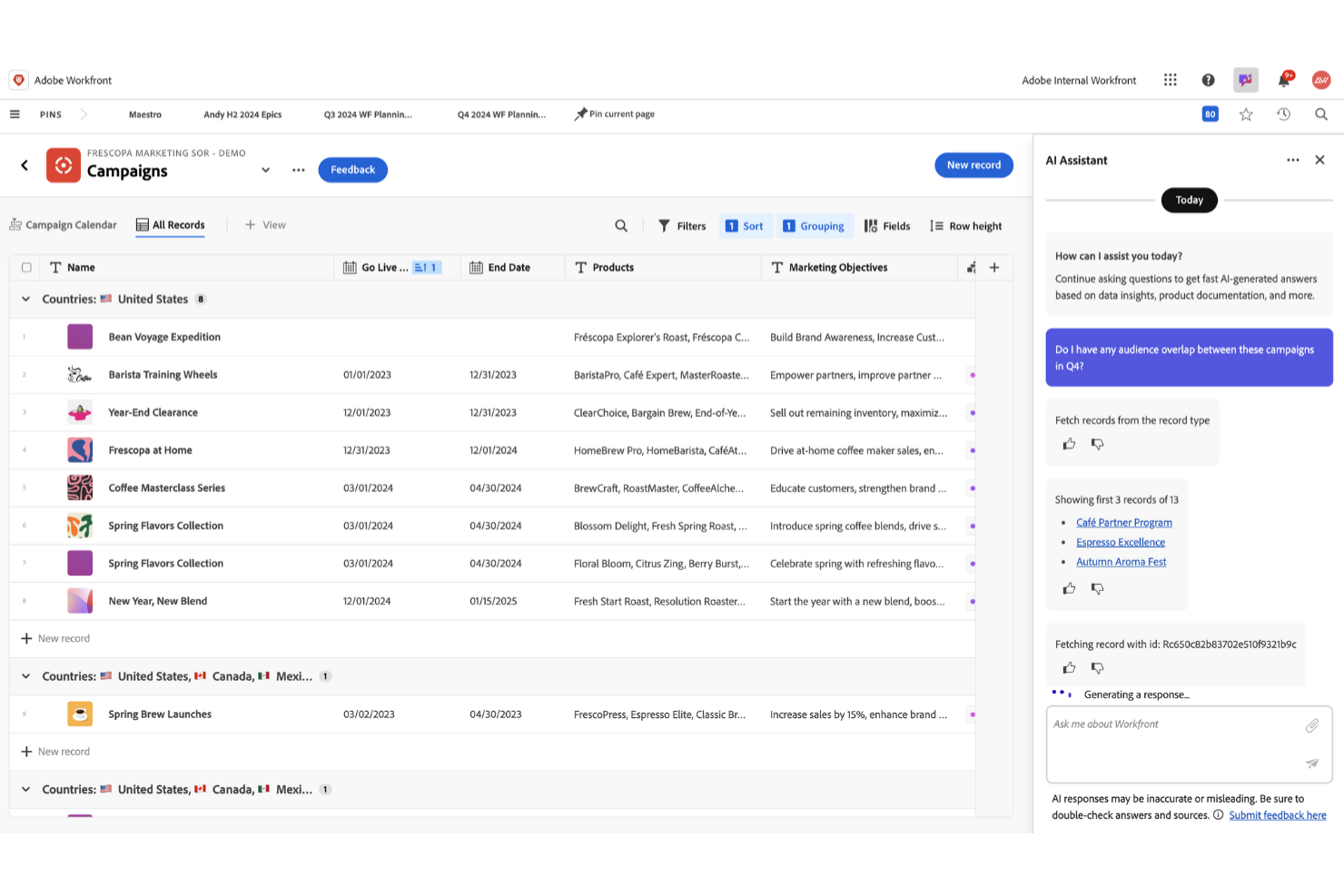Open the Fields configuration

887,225
